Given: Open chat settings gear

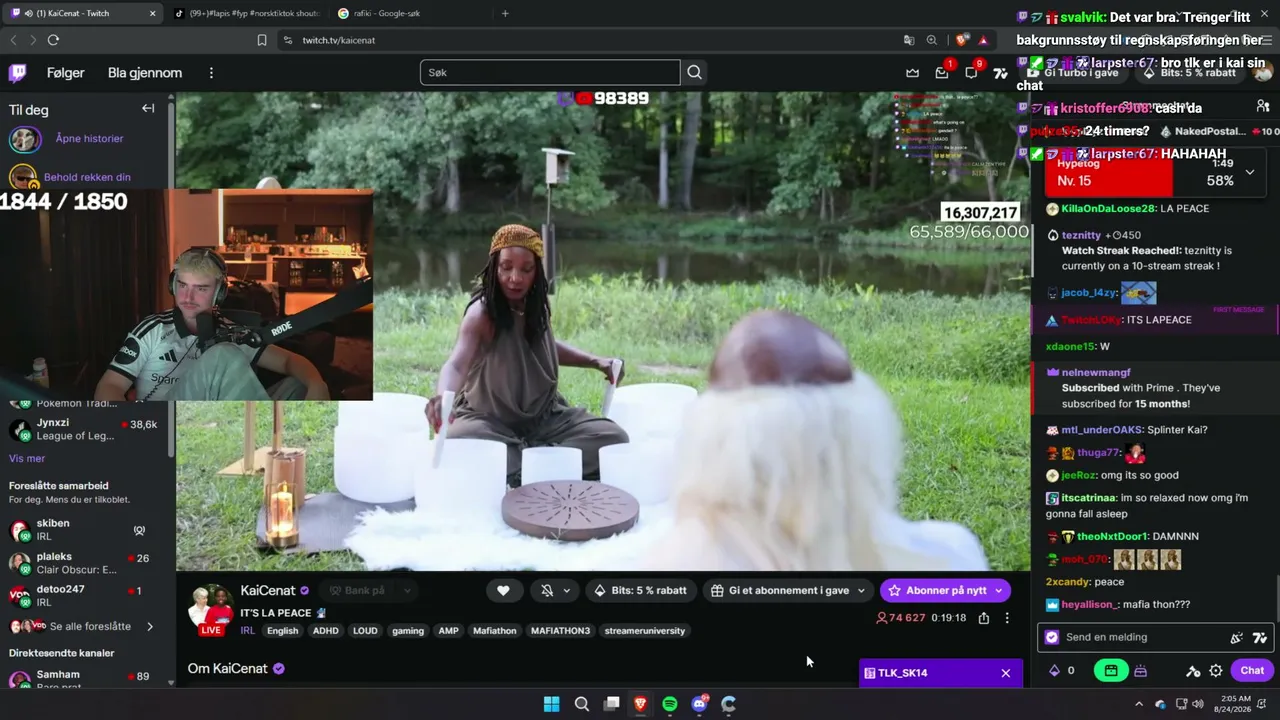Looking at the screenshot, I should pyautogui.click(x=1216, y=671).
